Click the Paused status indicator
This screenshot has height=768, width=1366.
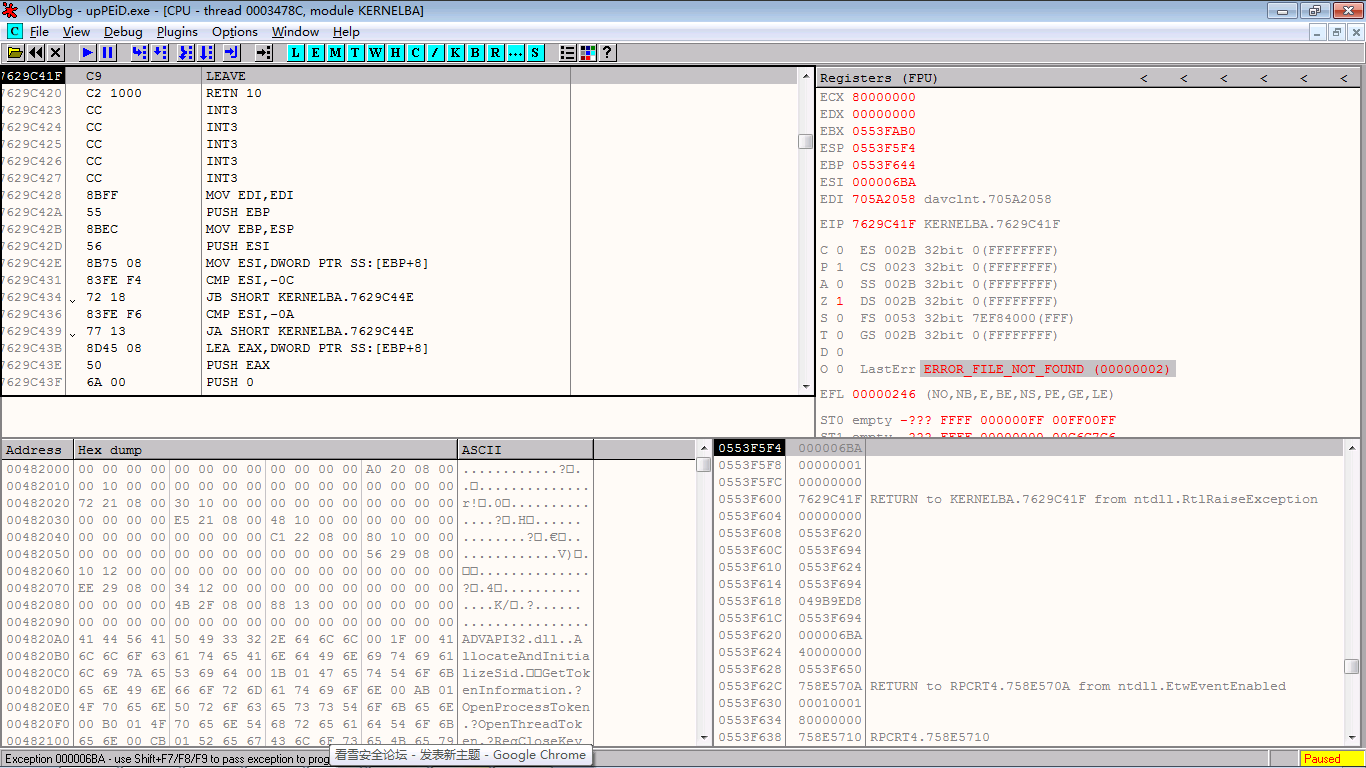point(1330,759)
